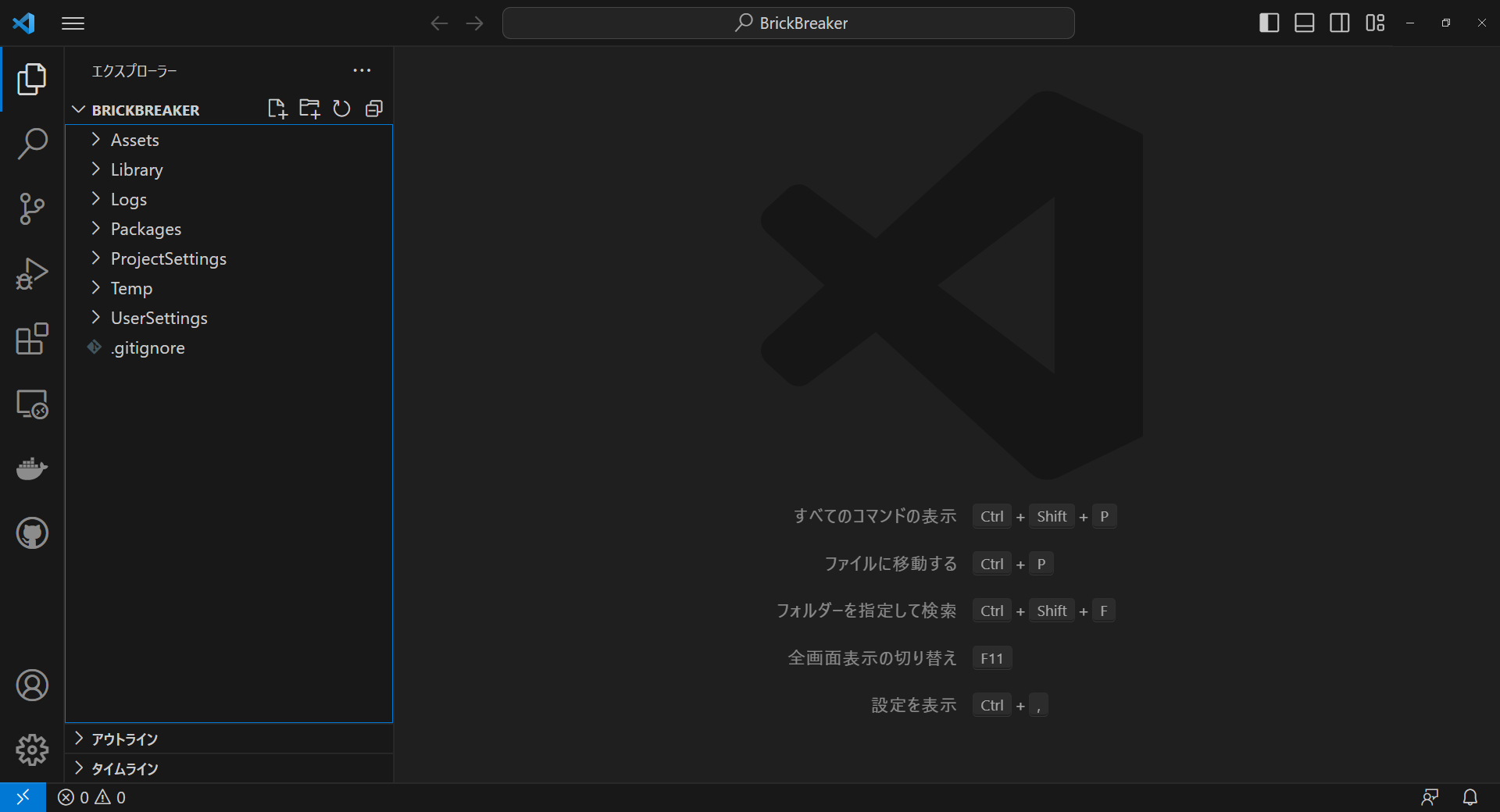Open the notifications bell
This screenshot has height=812, width=1500.
[1470, 797]
